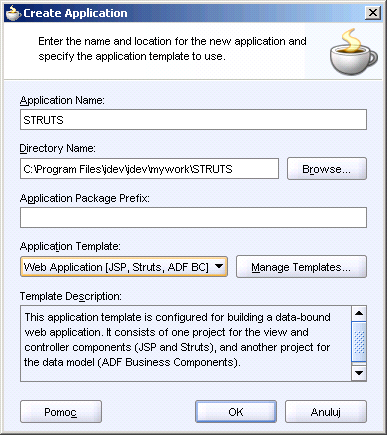Click the description scrollbar up arrow

(359, 313)
